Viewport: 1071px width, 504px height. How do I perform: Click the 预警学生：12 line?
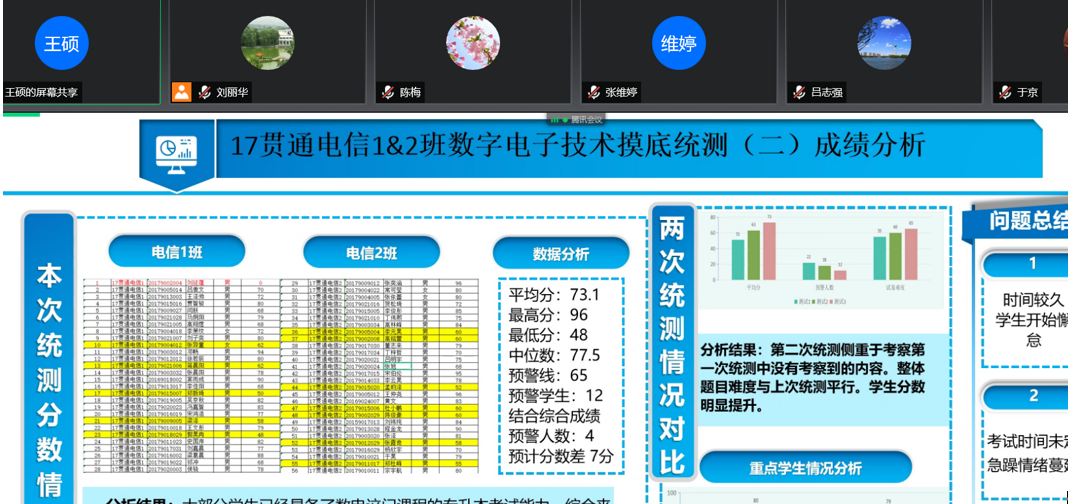557,395
